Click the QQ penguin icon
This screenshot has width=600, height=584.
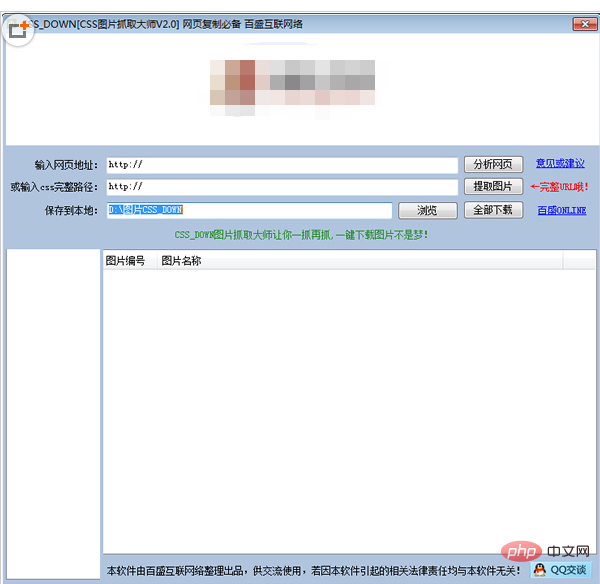pyautogui.click(x=540, y=570)
